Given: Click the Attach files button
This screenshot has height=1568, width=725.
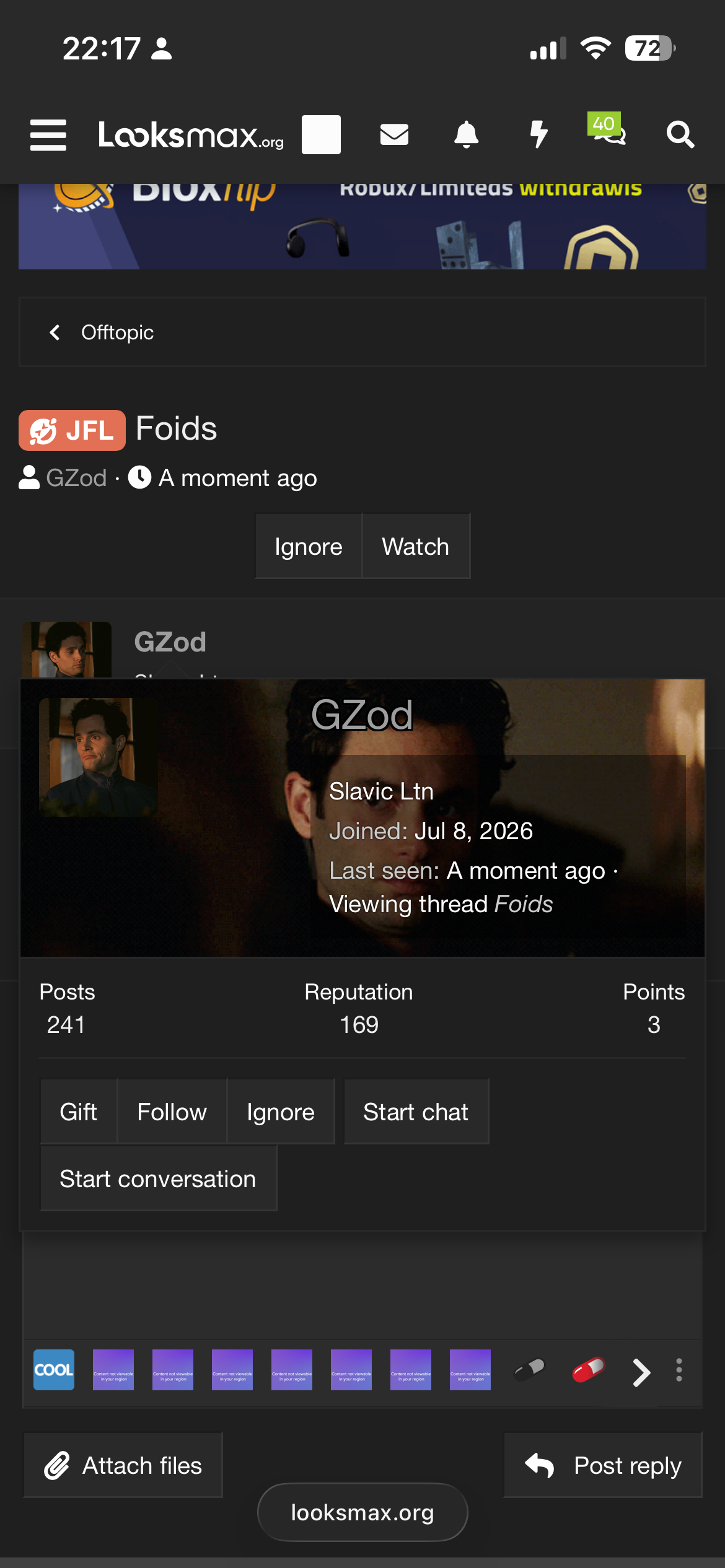Looking at the screenshot, I should pos(123,1465).
